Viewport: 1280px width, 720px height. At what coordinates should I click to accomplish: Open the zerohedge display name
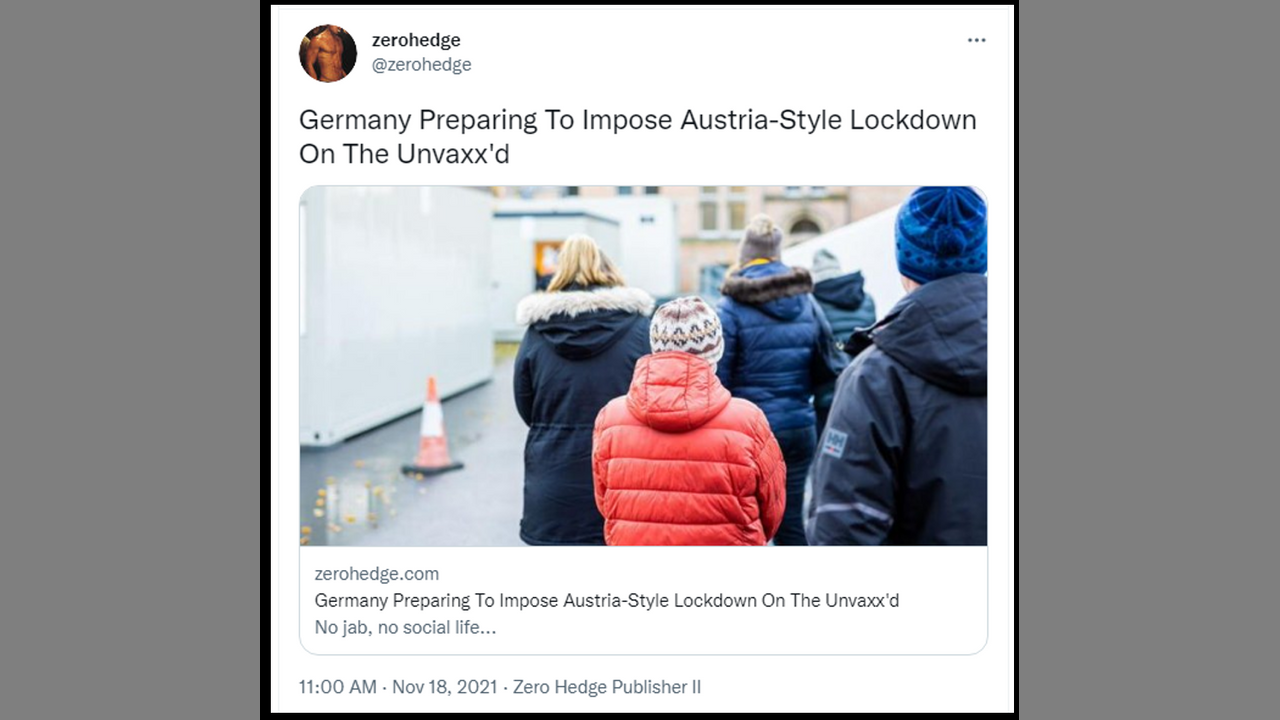(416, 40)
